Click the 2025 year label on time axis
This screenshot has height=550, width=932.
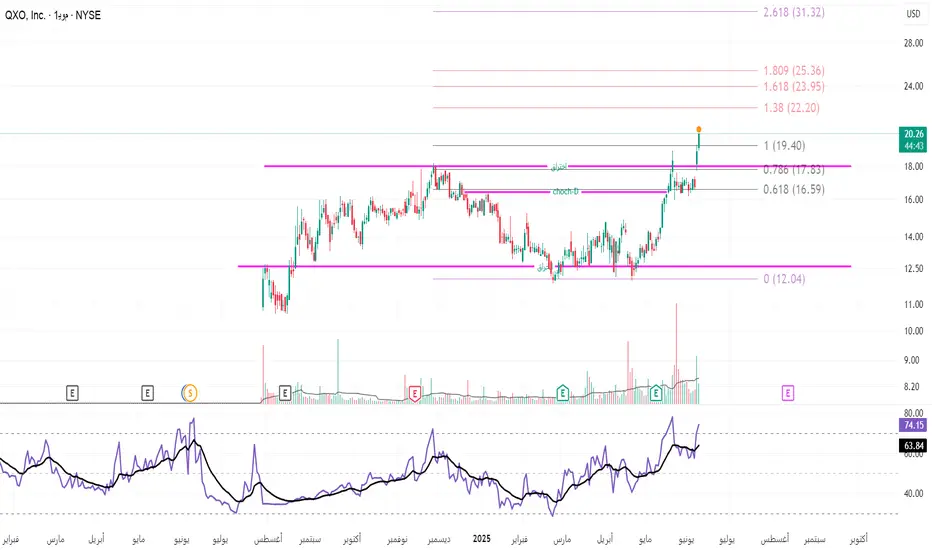point(481,539)
